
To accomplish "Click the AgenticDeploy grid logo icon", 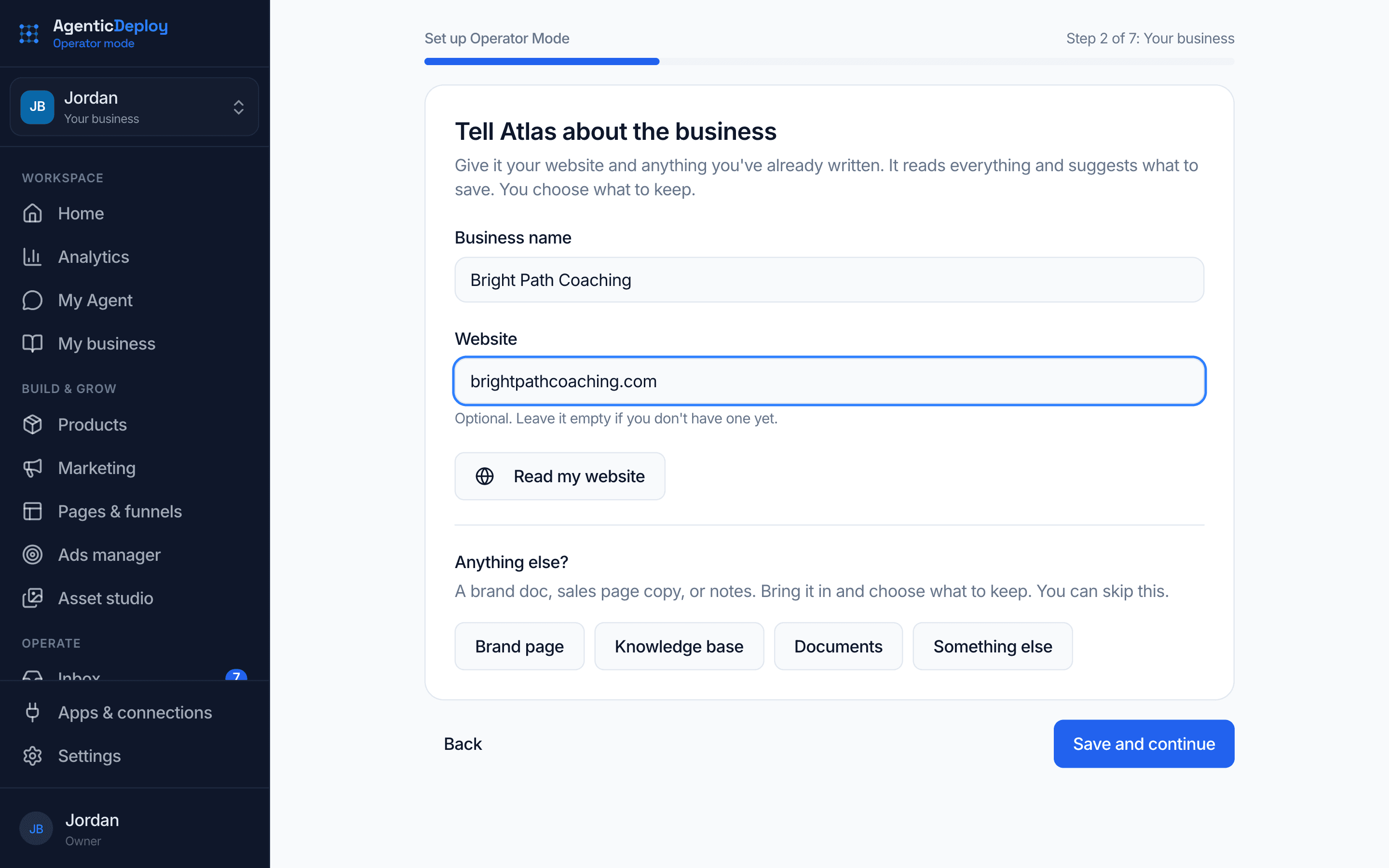I will tap(29, 34).
